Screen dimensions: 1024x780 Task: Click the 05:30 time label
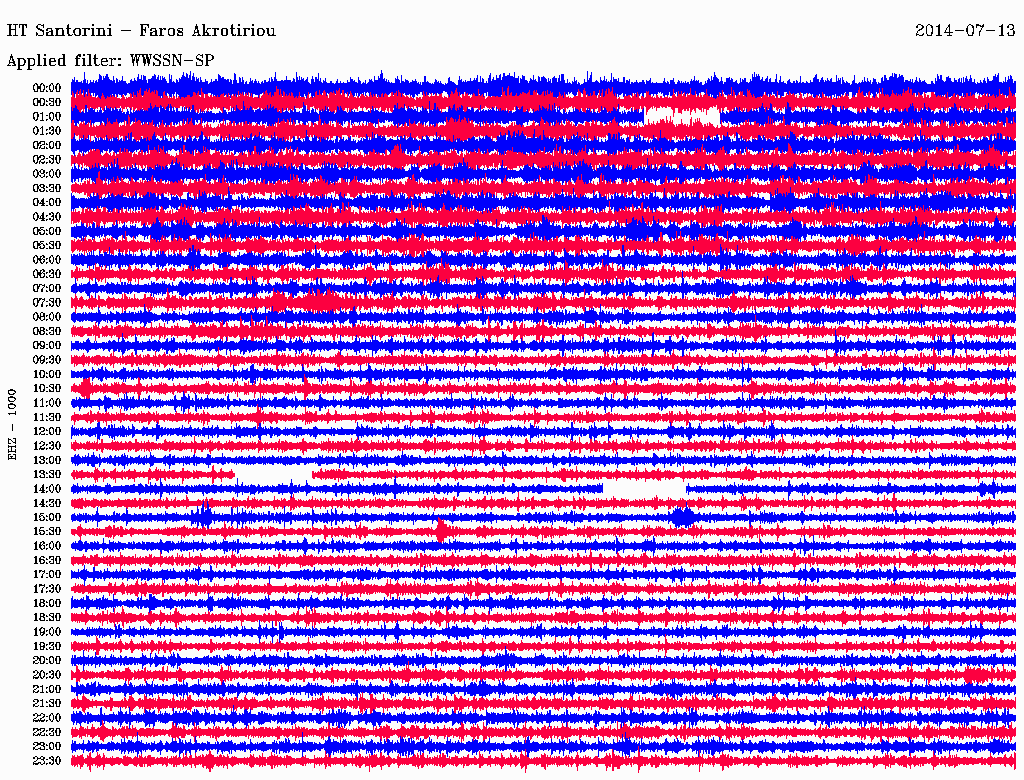46,246
